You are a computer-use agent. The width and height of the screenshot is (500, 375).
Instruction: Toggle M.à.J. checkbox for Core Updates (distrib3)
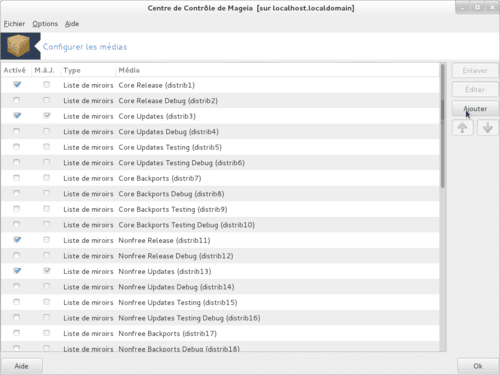[x=47, y=116]
